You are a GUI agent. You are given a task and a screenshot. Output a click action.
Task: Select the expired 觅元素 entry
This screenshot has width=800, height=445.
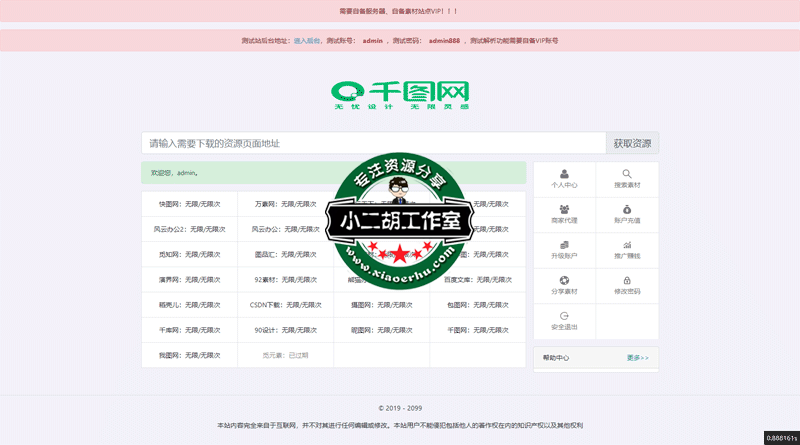pyautogui.click(x=285, y=355)
